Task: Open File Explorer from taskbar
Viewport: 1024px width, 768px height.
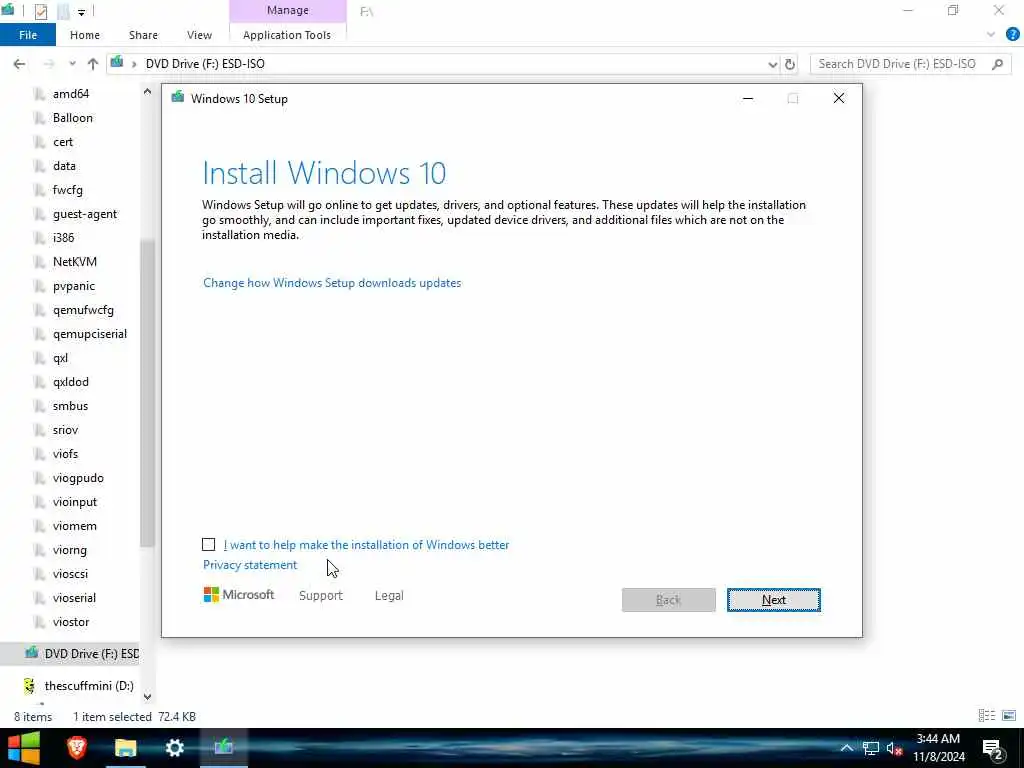Action: point(125,748)
